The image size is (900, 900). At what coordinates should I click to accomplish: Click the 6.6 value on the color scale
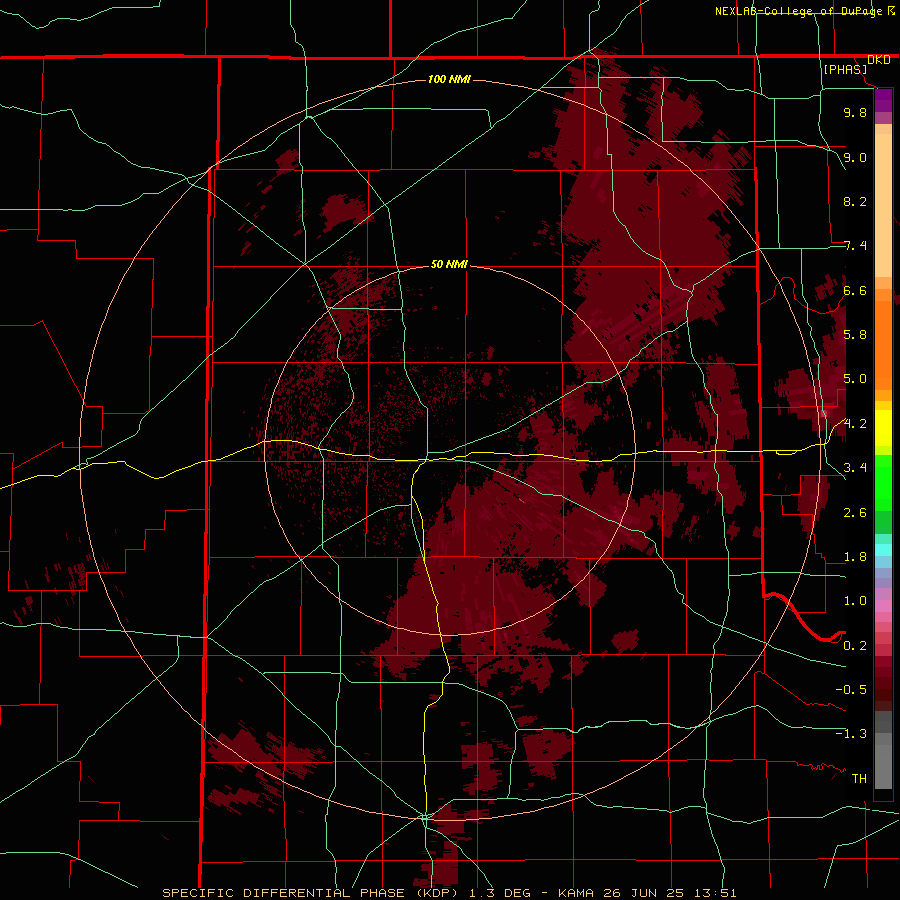coord(855,290)
